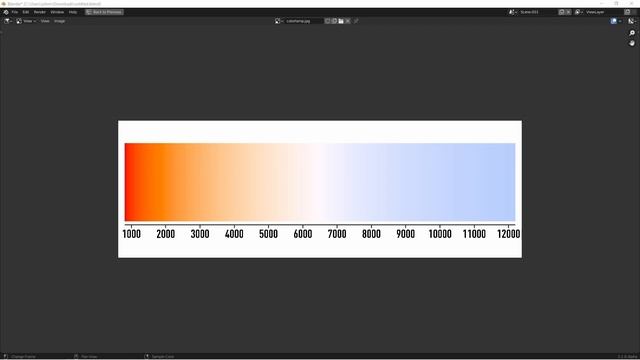Click the Pan View status bar entry
This screenshot has height=360, width=640.
[86, 357]
